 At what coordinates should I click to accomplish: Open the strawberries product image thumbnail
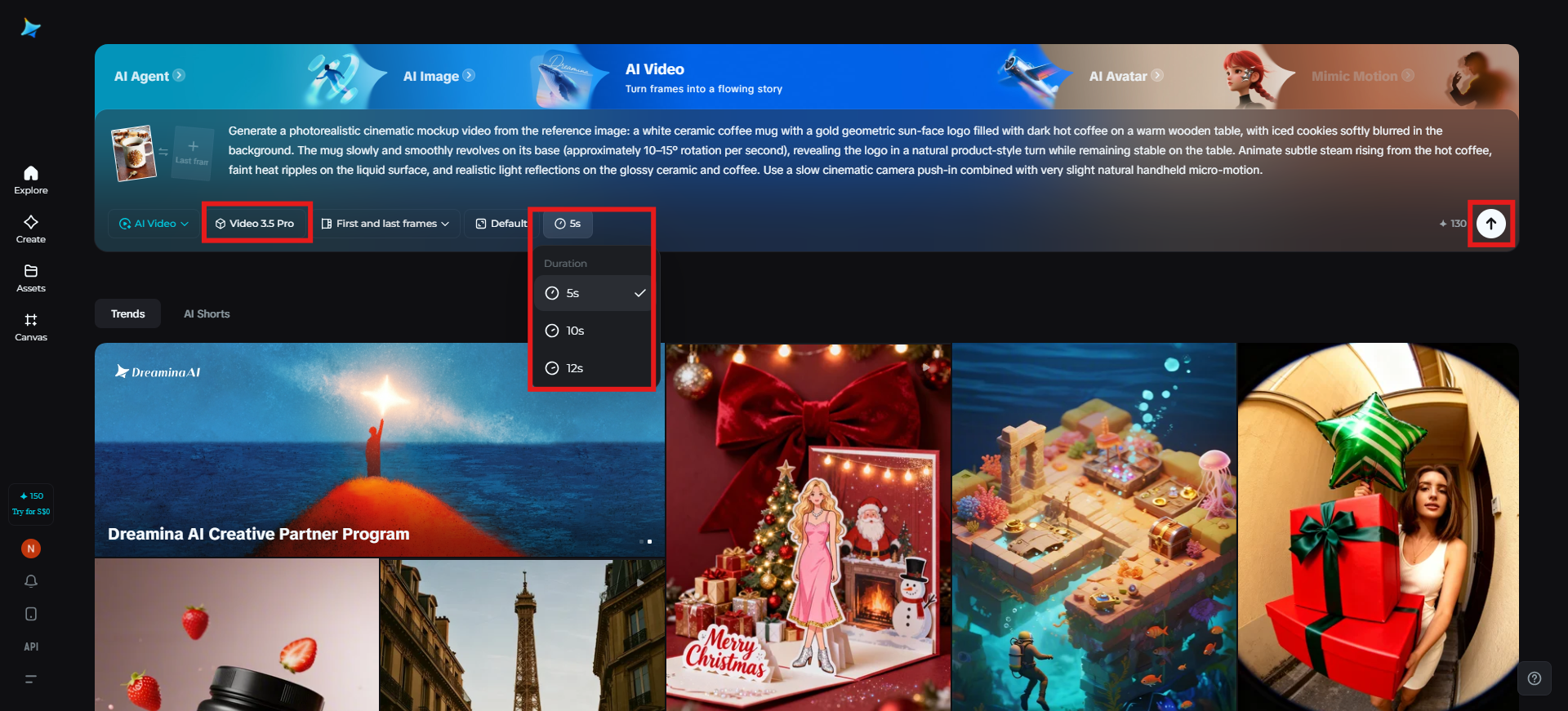pyautogui.click(x=237, y=635)
